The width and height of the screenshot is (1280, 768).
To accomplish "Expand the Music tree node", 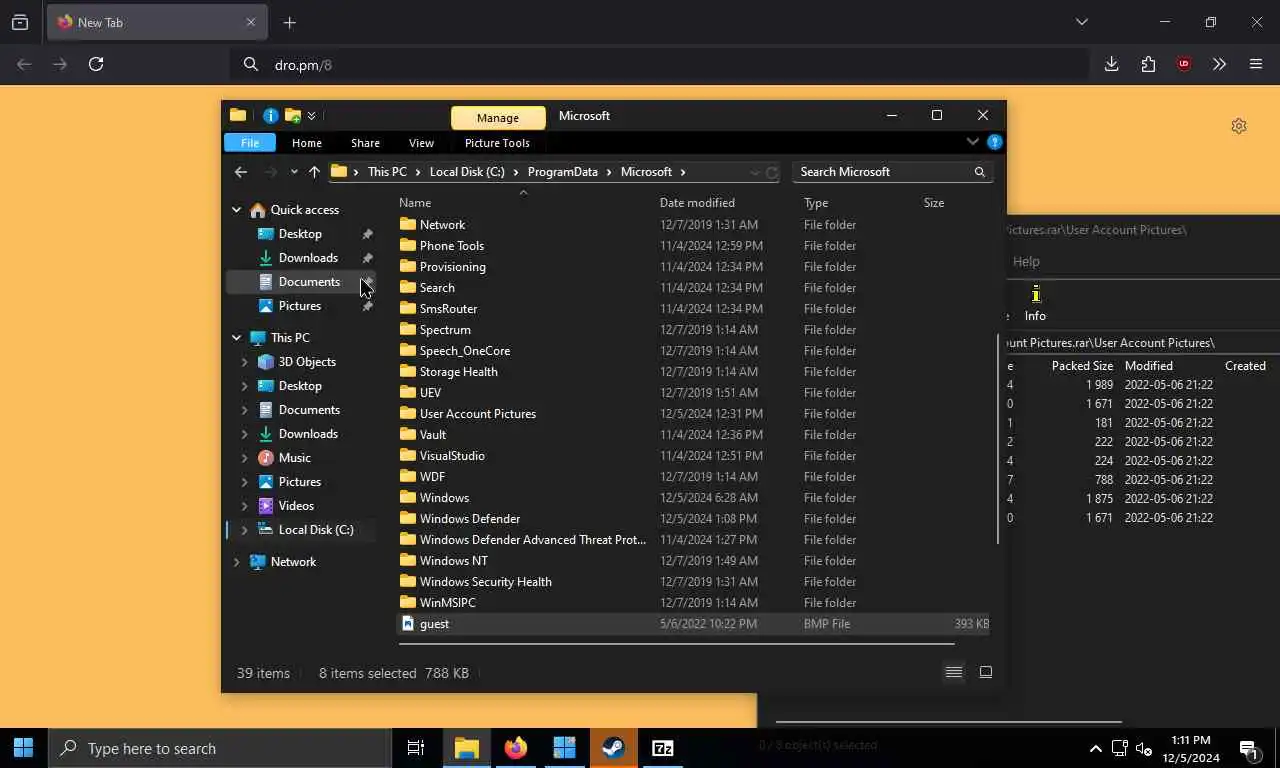I will [x=245, y=458].
